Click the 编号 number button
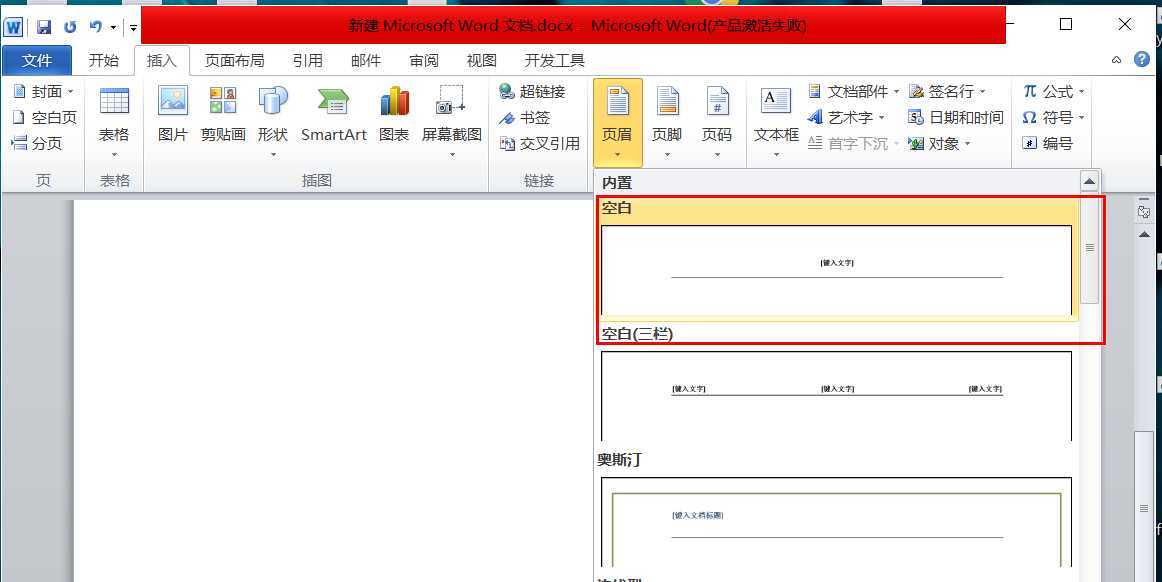The width and height of the screenshot is (1162, 582). coord(1046,143)
